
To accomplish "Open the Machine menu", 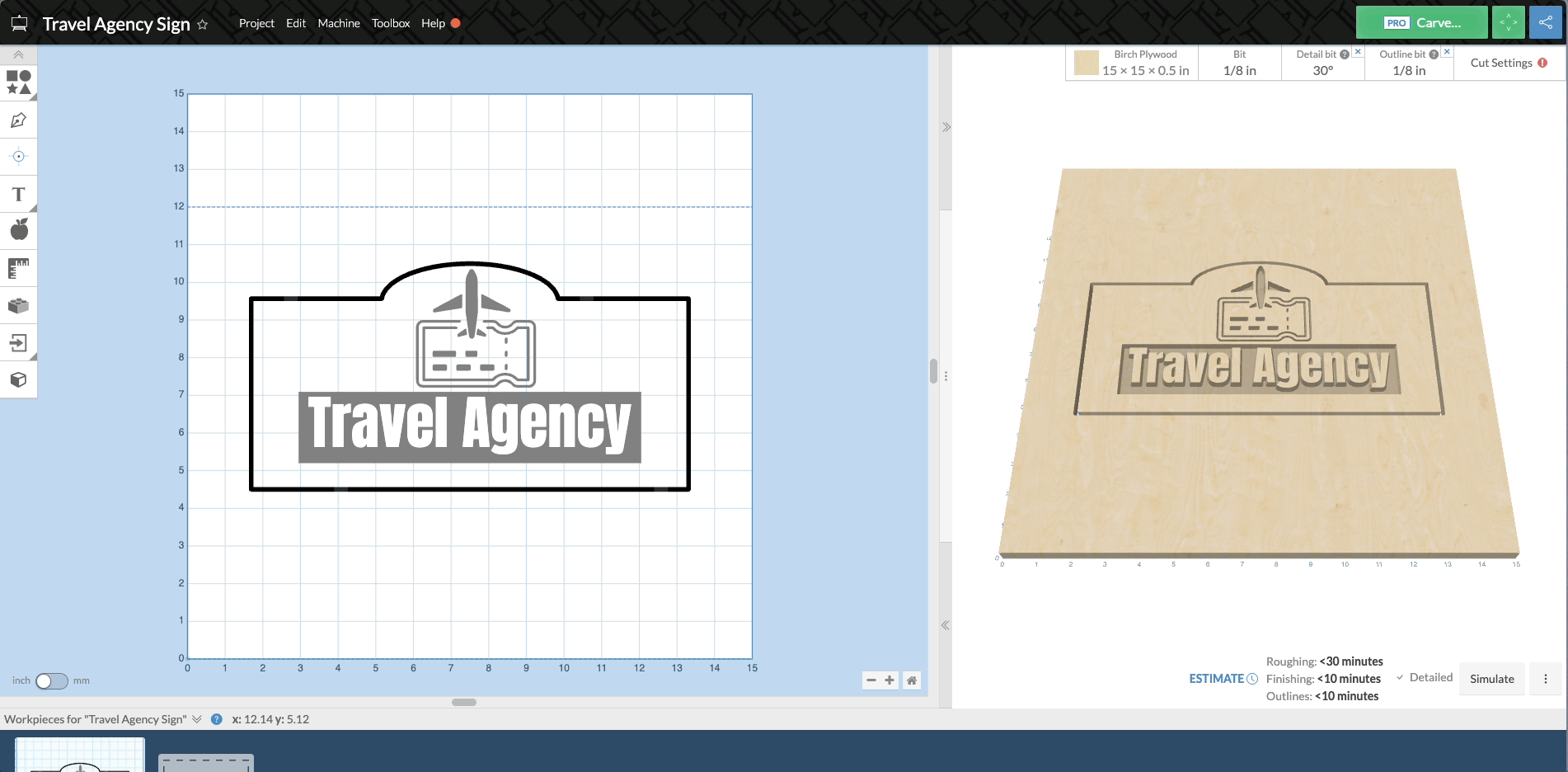I will 338,23.
